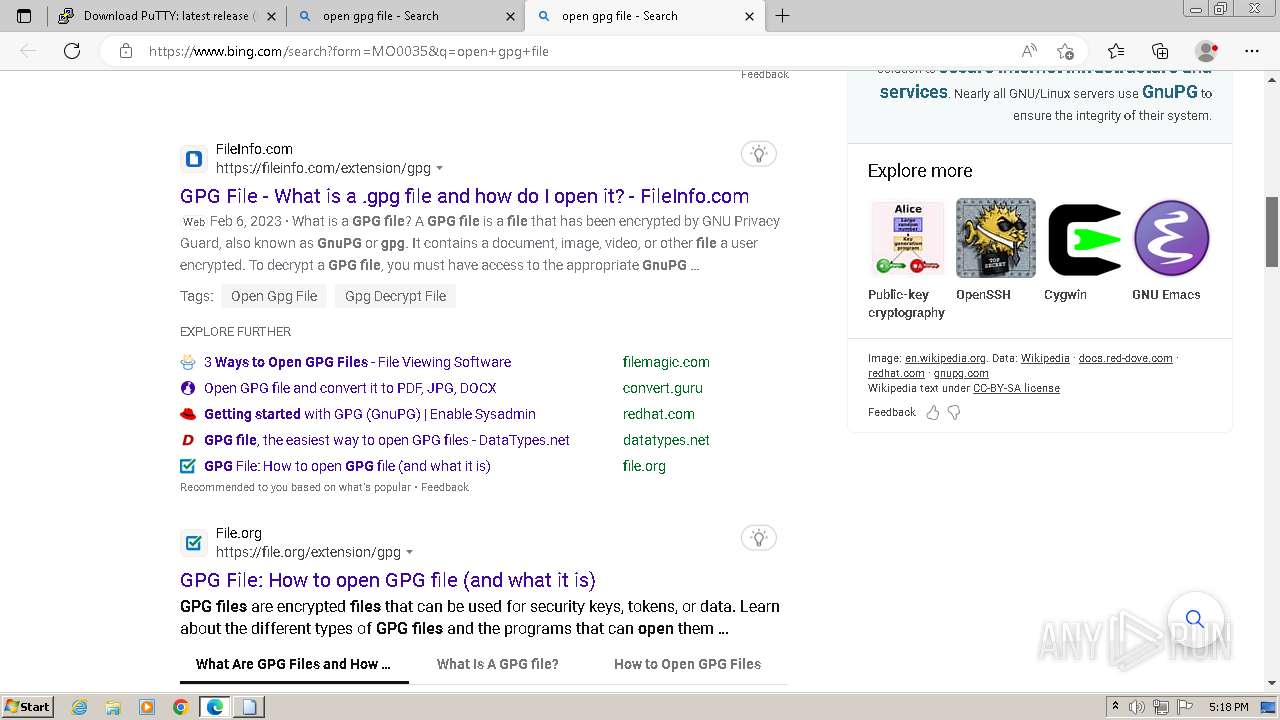Open the document taskbar icon
The image size is (1280, 720).
click(x=249, y=707)
